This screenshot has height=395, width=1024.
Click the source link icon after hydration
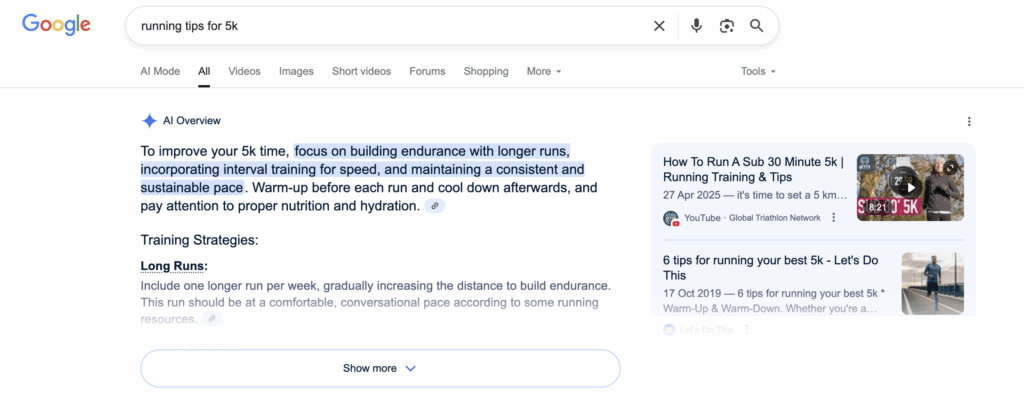tap(435, 206)
